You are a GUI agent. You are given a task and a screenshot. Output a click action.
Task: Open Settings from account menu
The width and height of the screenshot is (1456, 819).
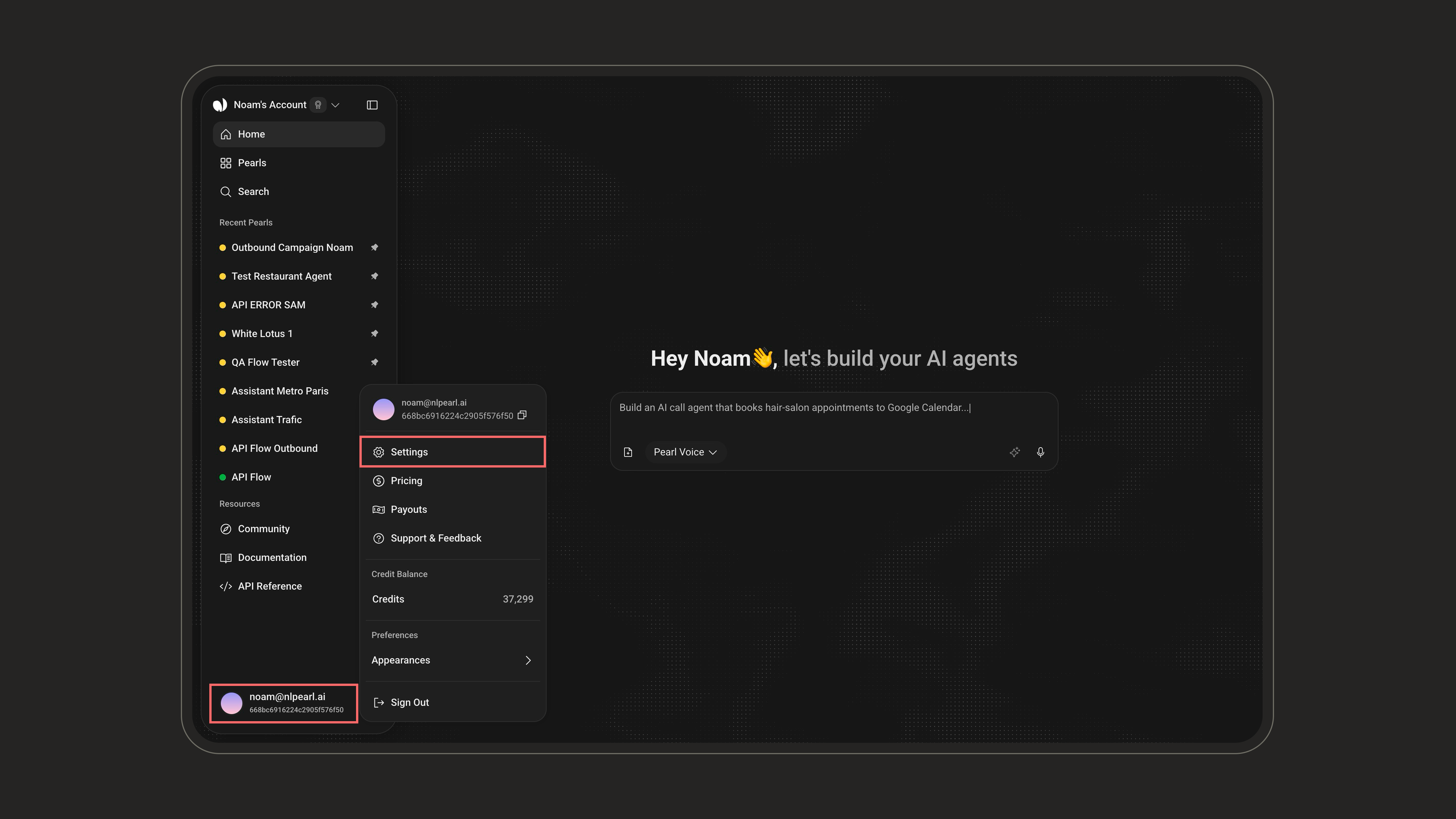[453, 452]
